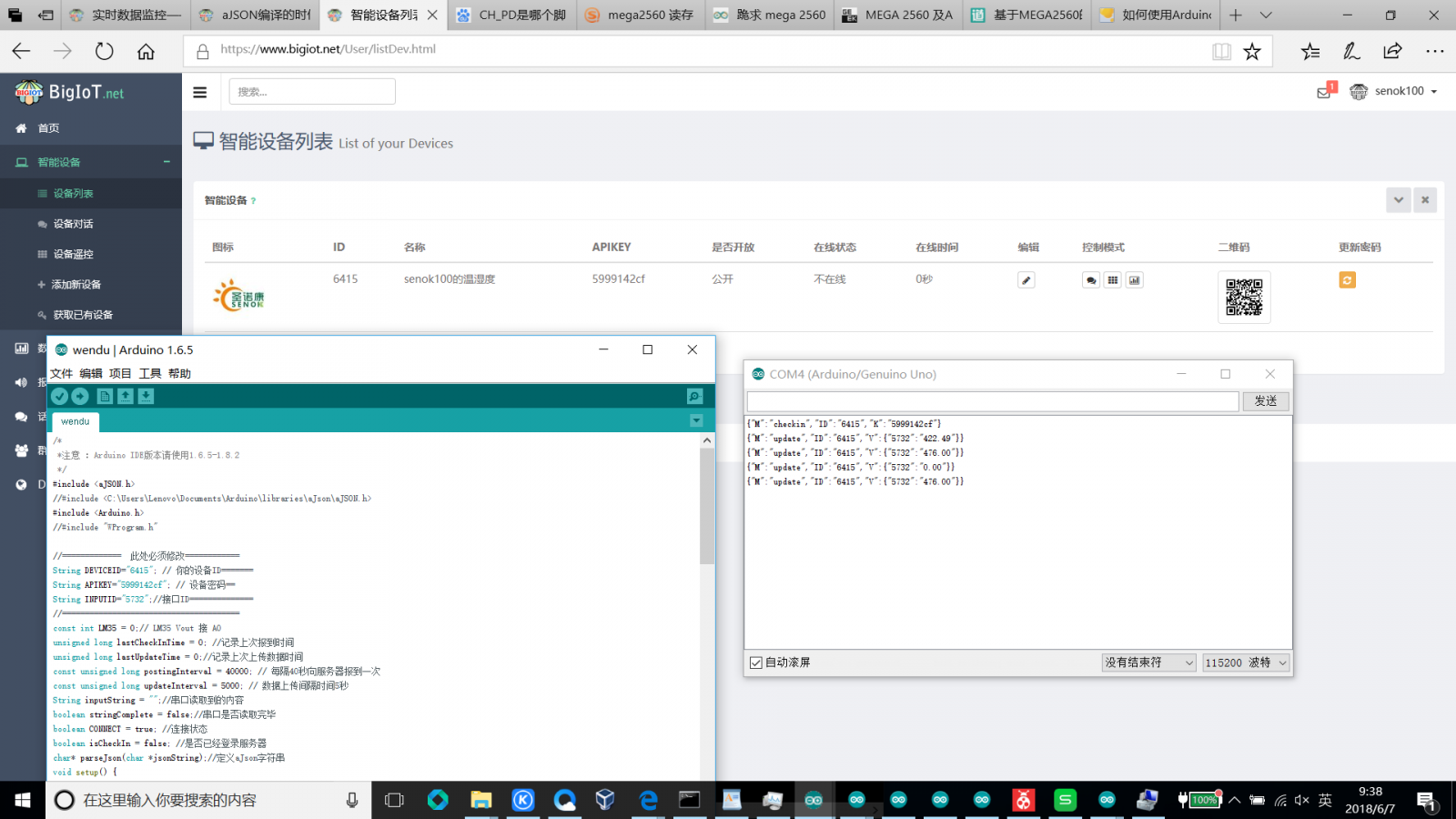
Task: Verify the sketch with the checkmark icon
Action: coord(59,396)
